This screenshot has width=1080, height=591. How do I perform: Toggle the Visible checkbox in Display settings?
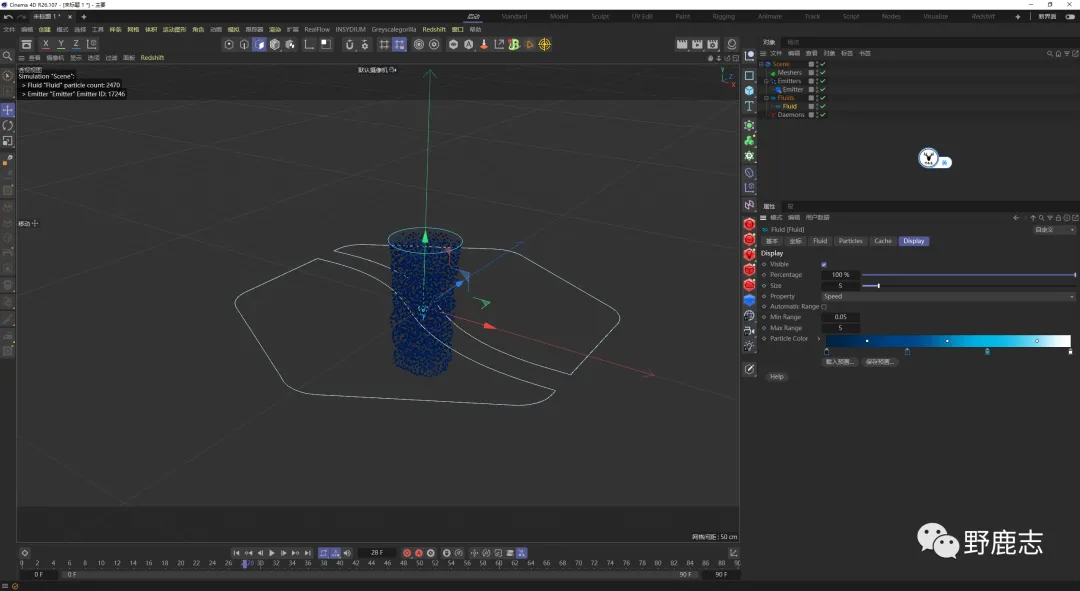tap(824, 264)
